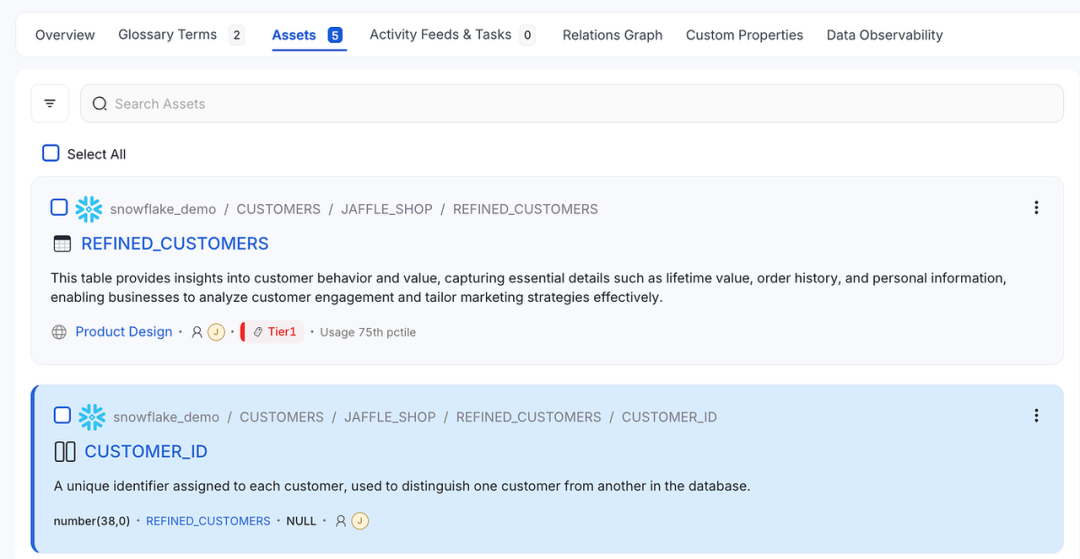Screen dimensions: 1080x559
Task: Click 'NULL' constraint text
Action: pyautogui.click(x=301, y=521)
